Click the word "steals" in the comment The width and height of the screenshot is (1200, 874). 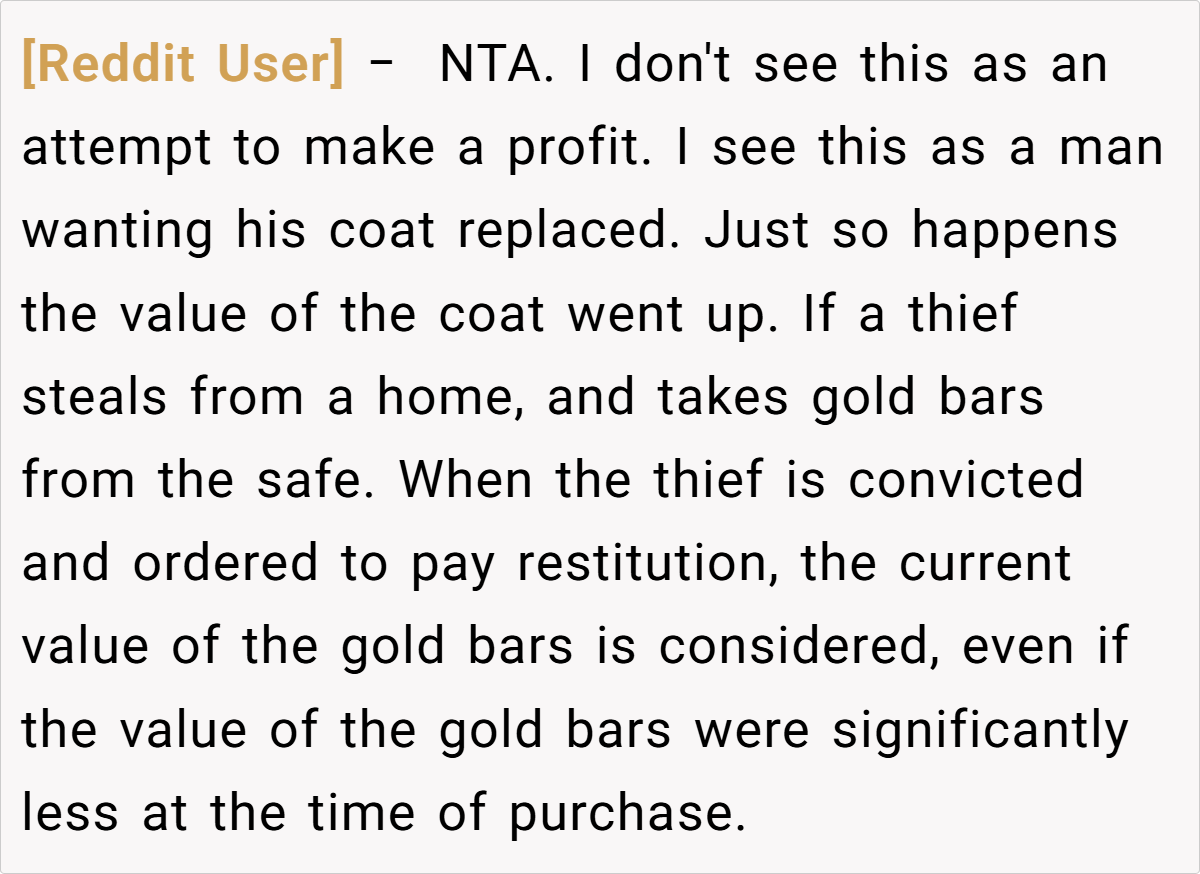(94, 397)
